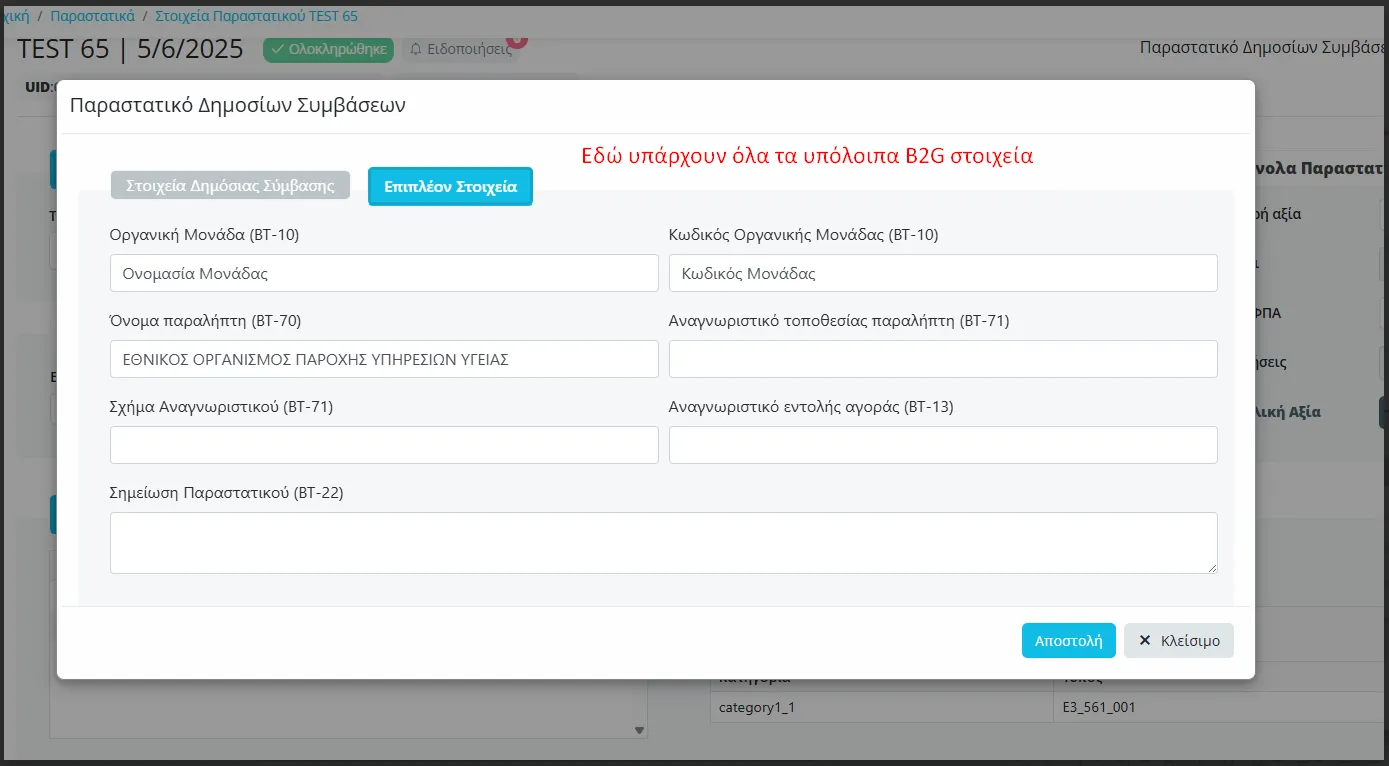Open the Παραστατικά breadcrumb link
This screenshot has width=1389, height=766.
92,16
